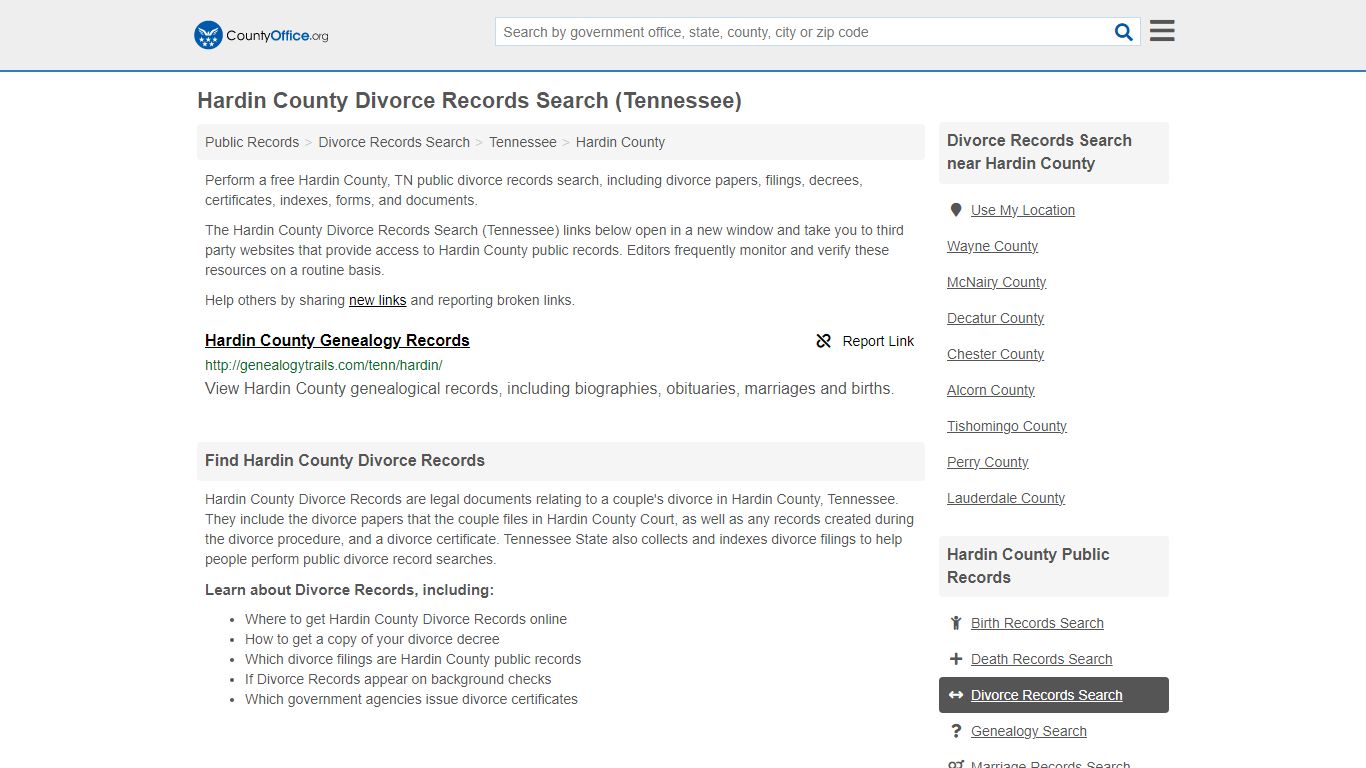Click the page title Hardin County Divorce Records Search
Image resolution: width=1366 pixels, height=768 pixels.
click(x=469, y=101)
